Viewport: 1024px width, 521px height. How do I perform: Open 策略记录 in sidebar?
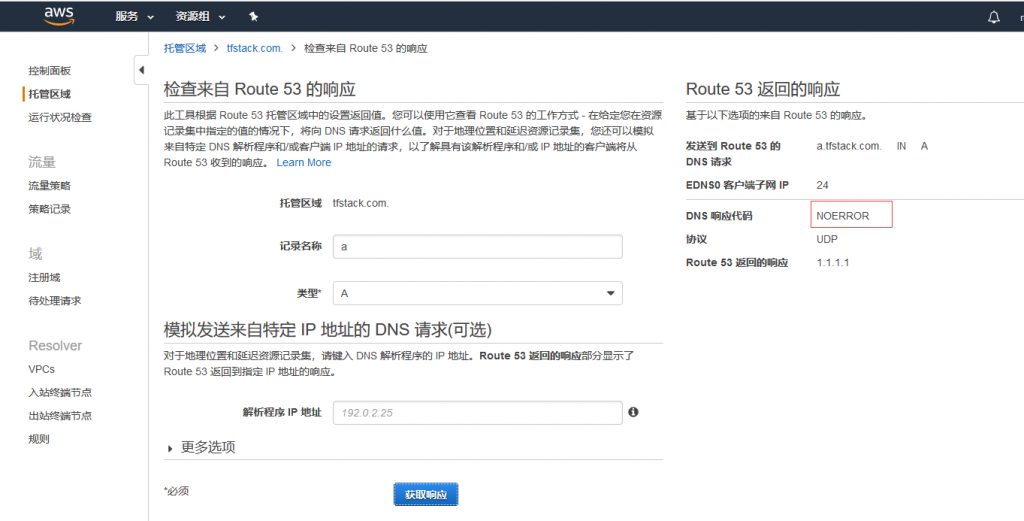point(50,209)
